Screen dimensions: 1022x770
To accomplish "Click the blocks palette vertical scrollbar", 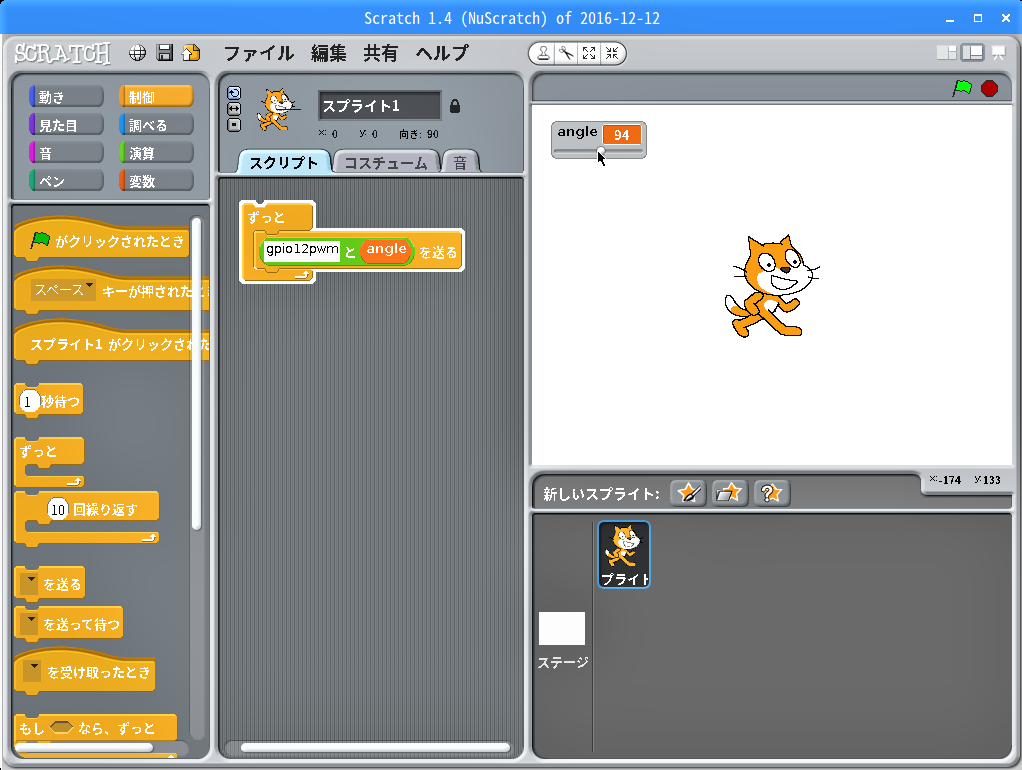I will 196,374.
